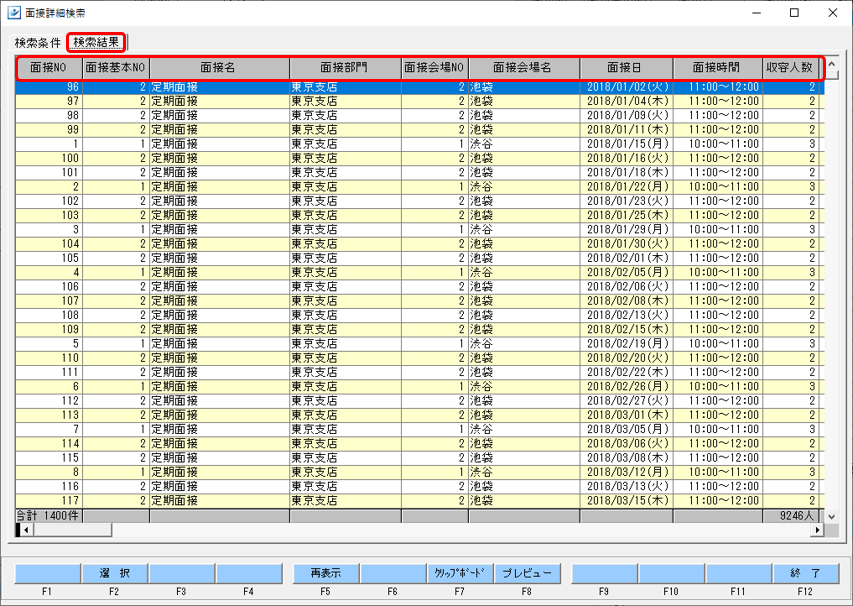This screenshot has height=606, width=853.
Task: Click date cell 2018/03/12(月)
Action: [627, 472]
